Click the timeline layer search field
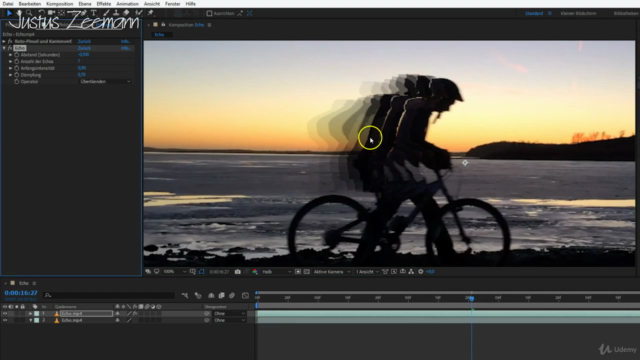The width and height of the screenshot is (640, 360). [109, 295]
